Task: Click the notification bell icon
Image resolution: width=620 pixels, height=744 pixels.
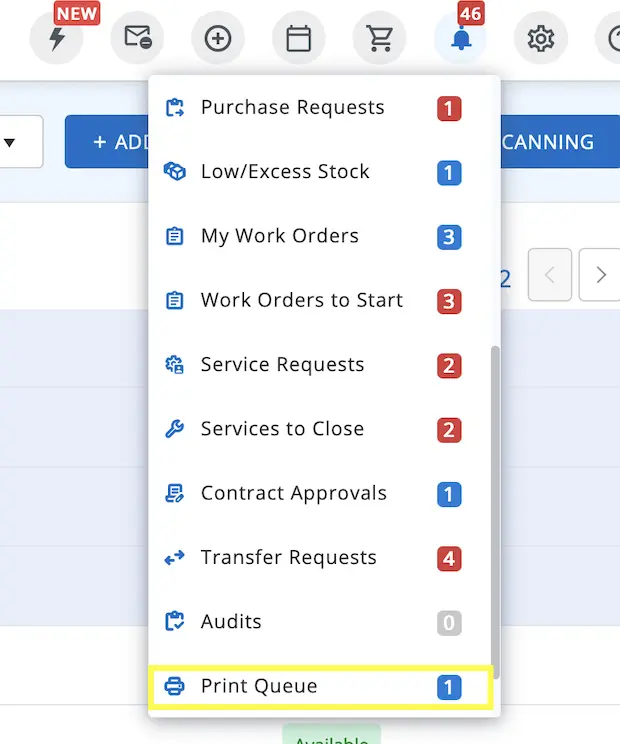Action: (460, 39)
